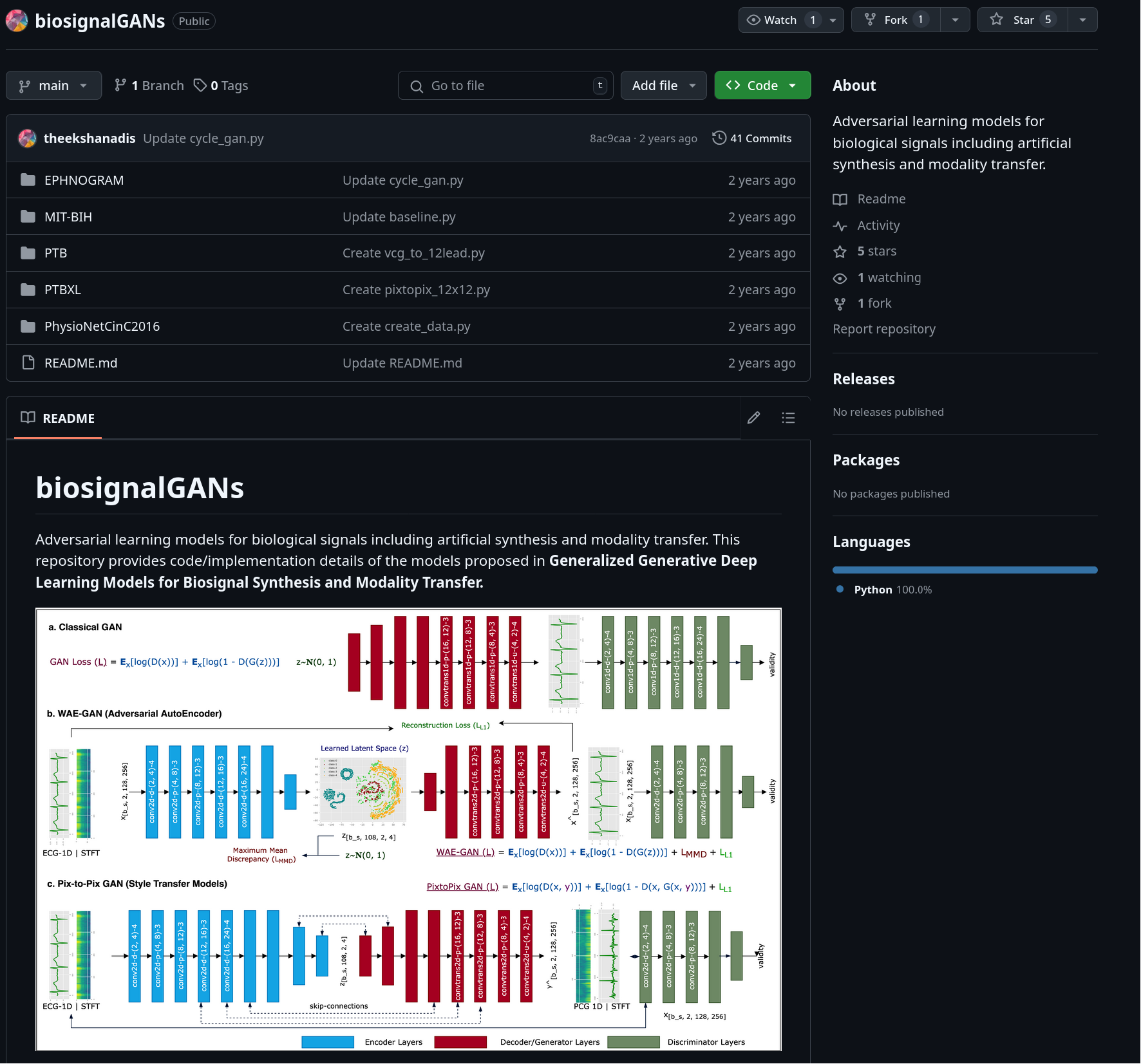This screenshot has height=1064, width=1141.
Task: Open the Activity link in About
Action: [878, 225]
